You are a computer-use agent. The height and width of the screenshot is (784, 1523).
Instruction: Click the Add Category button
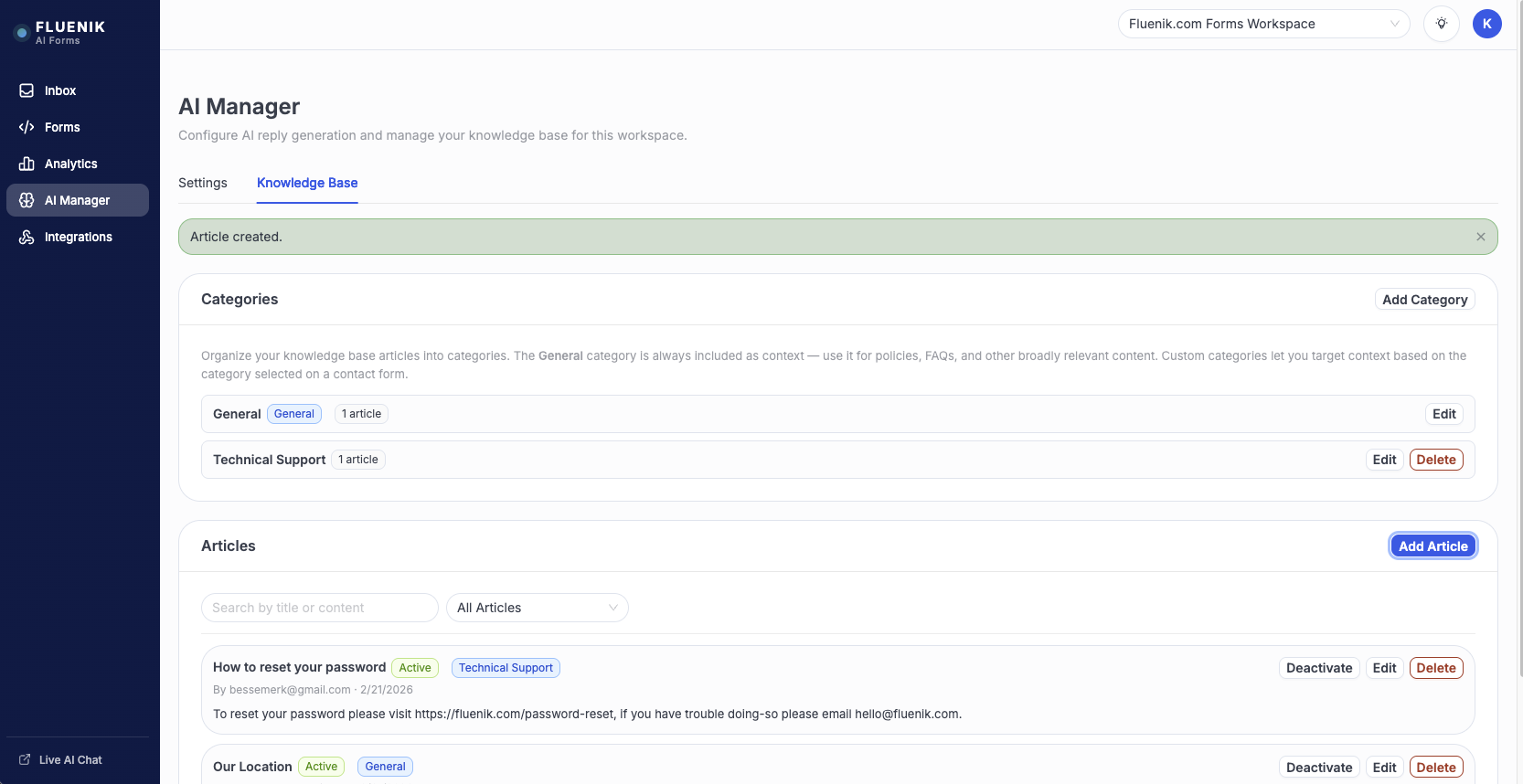pyautogui.click(x=1424, y=300)
